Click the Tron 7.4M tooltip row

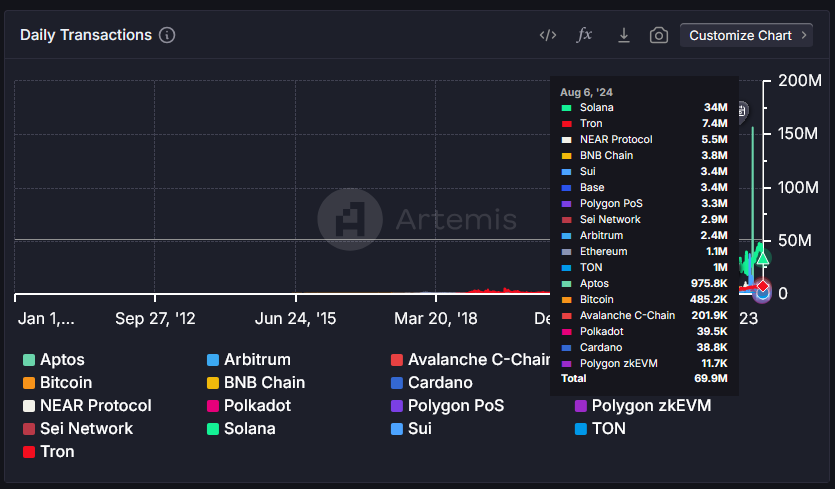[644, 124]
